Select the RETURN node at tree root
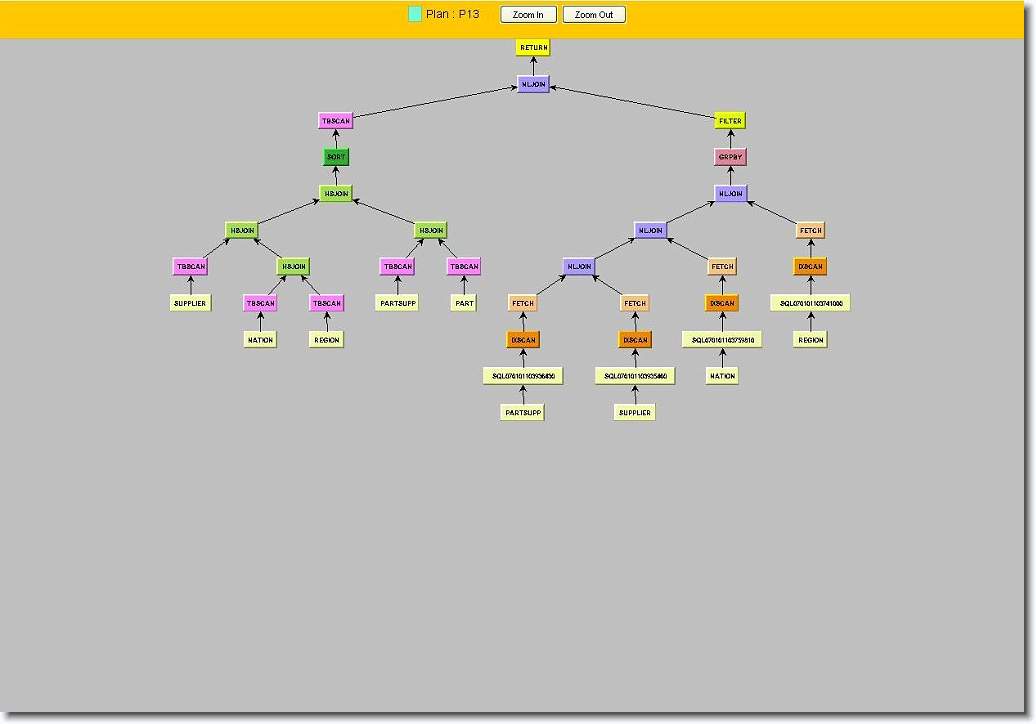 [x=533, y=47]
